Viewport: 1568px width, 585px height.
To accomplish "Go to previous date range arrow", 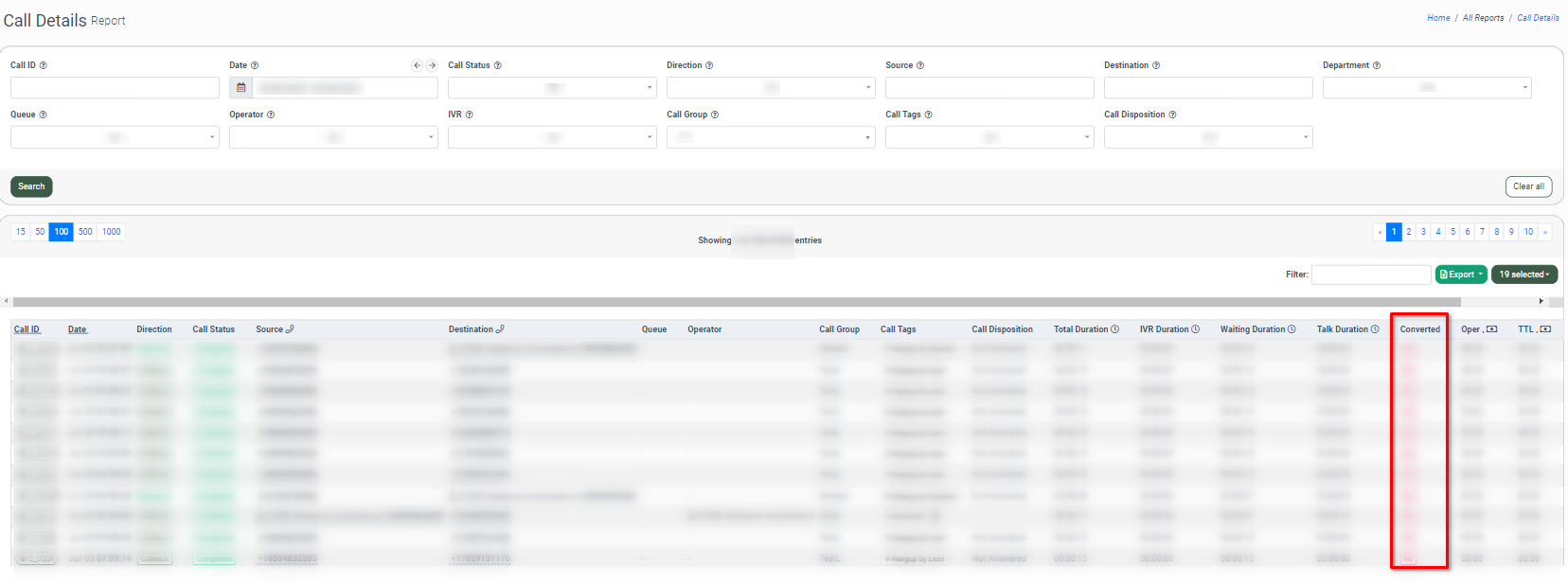I will [417, 65].
